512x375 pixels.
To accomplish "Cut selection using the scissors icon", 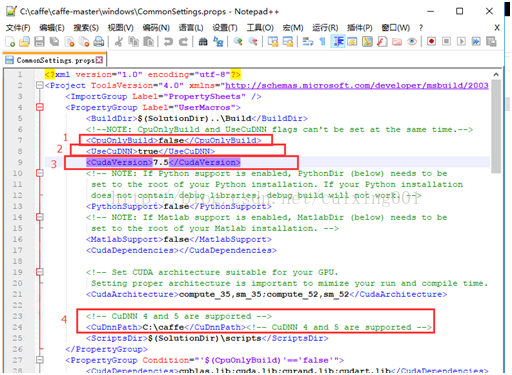I will (x=119, y=42).
